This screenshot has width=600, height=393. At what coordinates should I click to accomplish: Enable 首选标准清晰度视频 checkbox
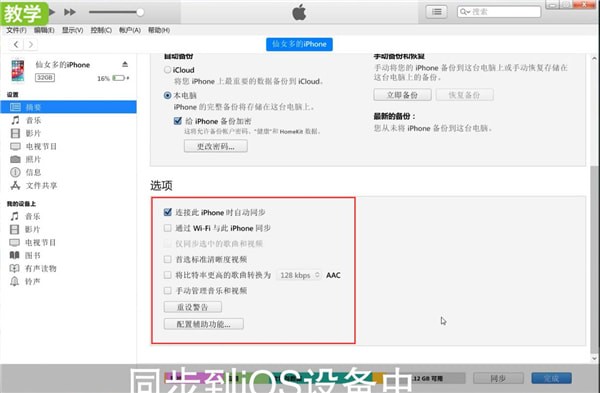[168, 259]
